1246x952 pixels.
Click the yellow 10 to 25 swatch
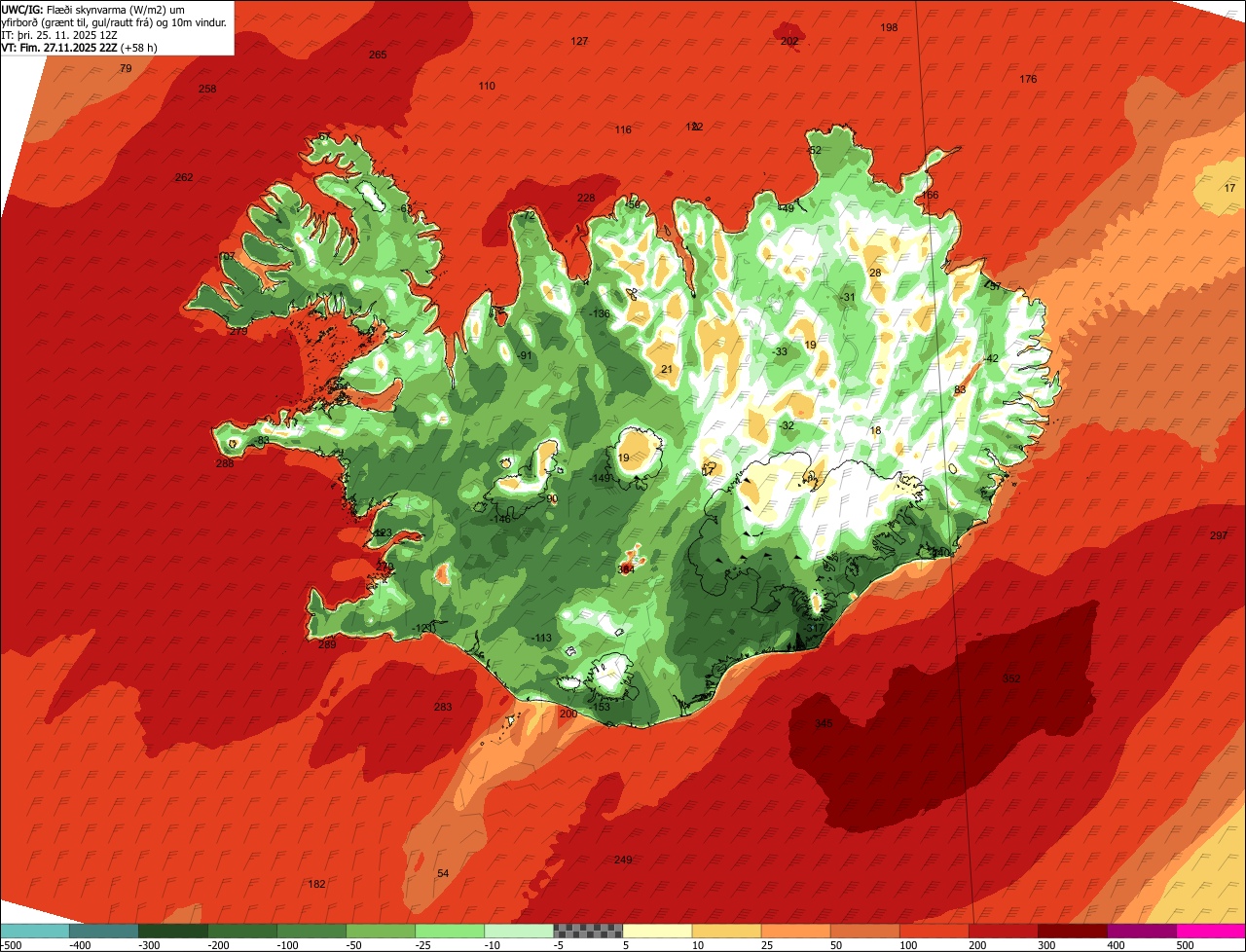point(726,932)
